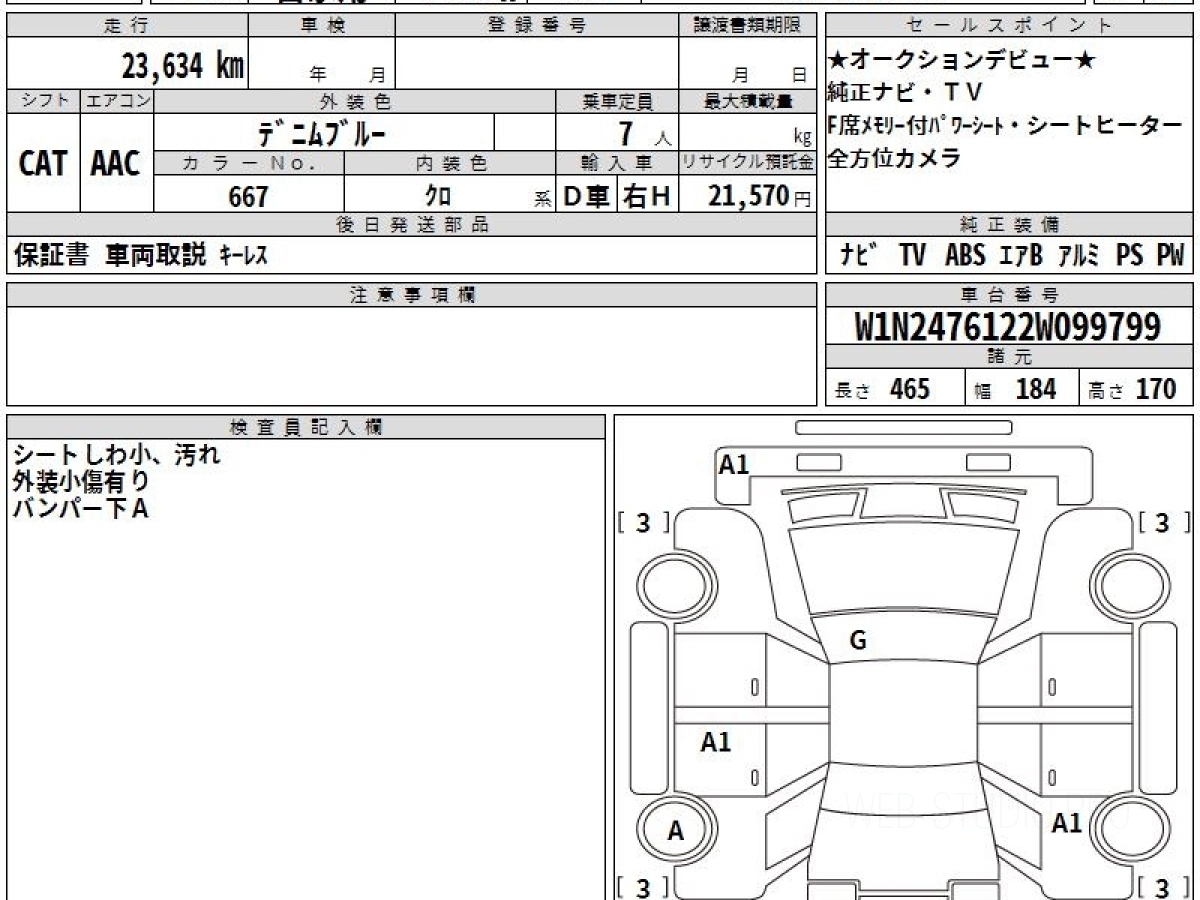Select the 右H steering side indicator
Viewport: 1200px width, 900px height.
(647, 197)
